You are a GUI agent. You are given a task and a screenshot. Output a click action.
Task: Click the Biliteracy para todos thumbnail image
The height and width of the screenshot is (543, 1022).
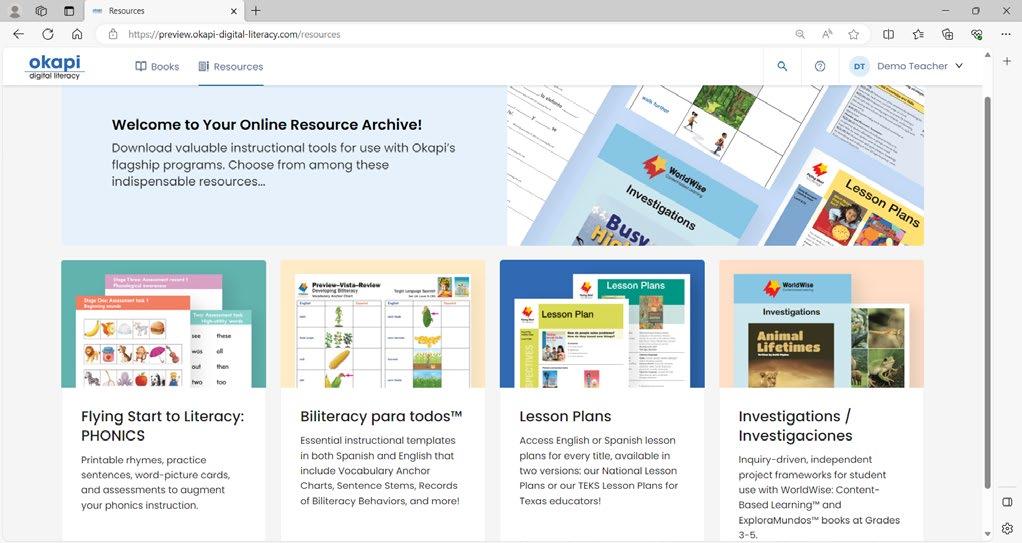[383, 324]
